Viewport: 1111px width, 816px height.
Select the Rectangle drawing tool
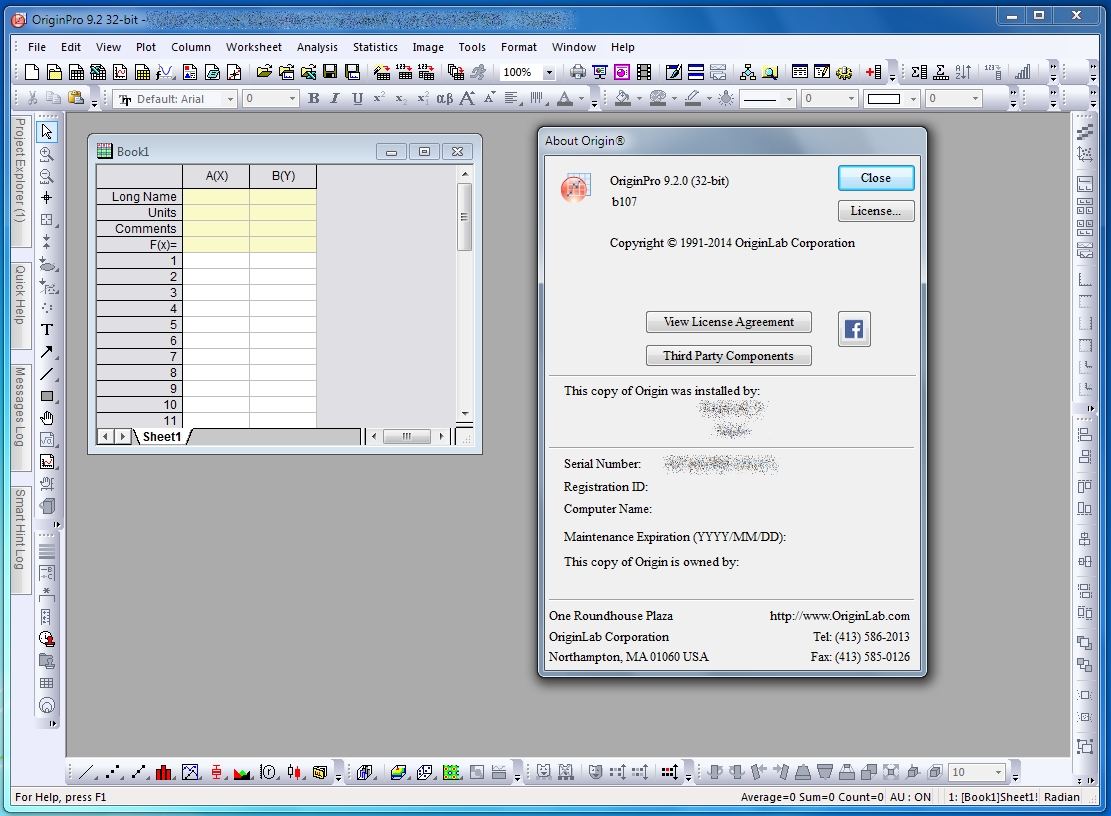pyautogui.click(x=47, y=396)
